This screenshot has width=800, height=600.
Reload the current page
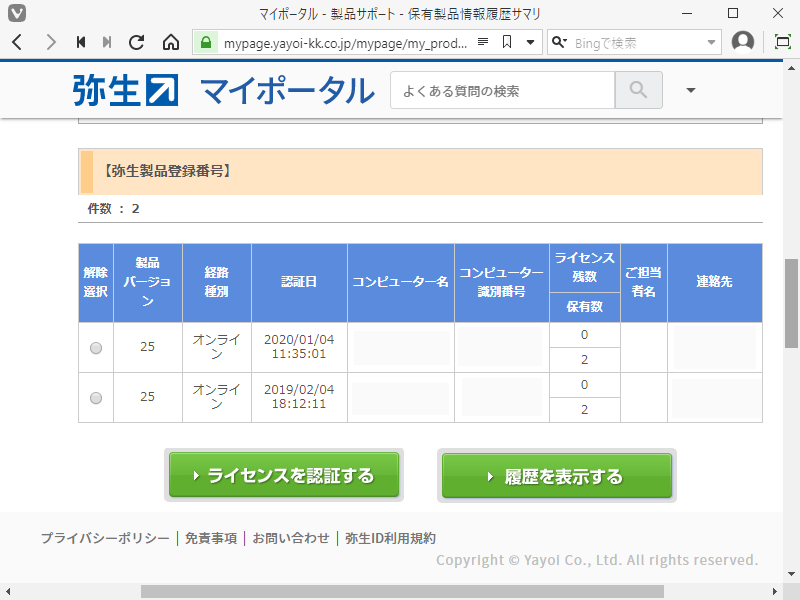click(x=136, y=42)
